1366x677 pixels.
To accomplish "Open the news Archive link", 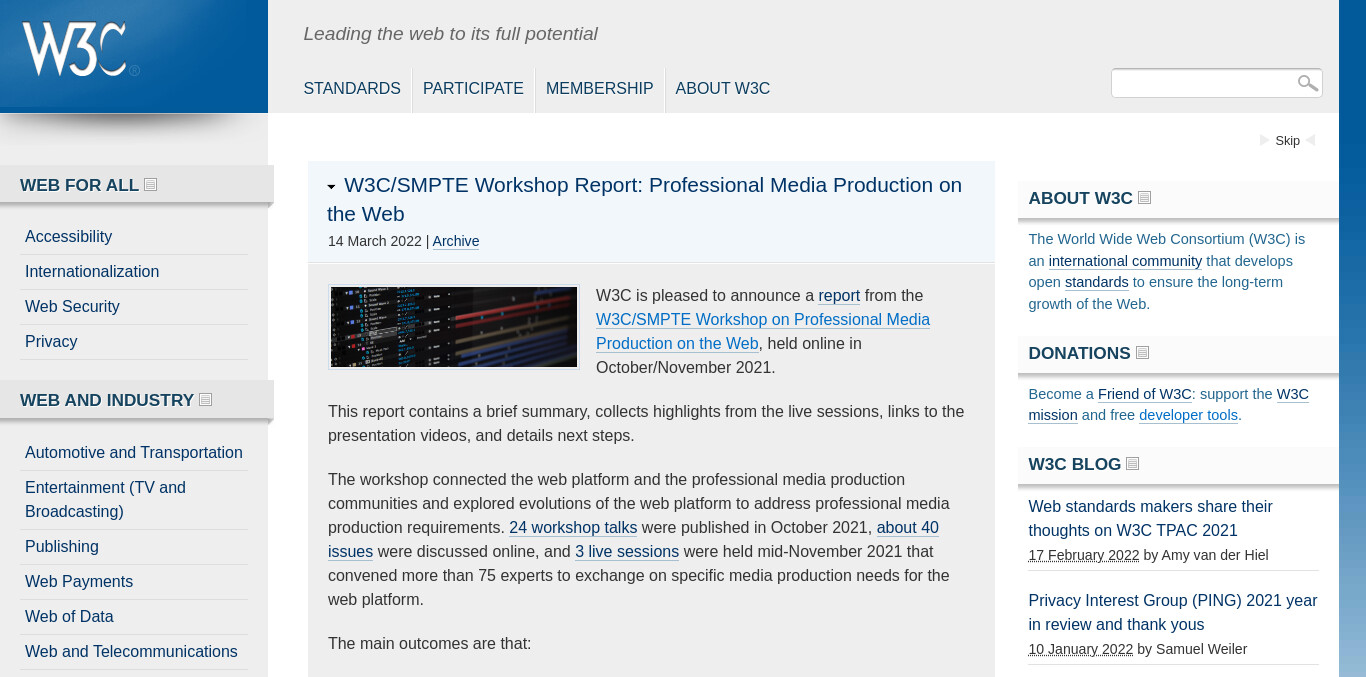I will (x=456, y=241).
